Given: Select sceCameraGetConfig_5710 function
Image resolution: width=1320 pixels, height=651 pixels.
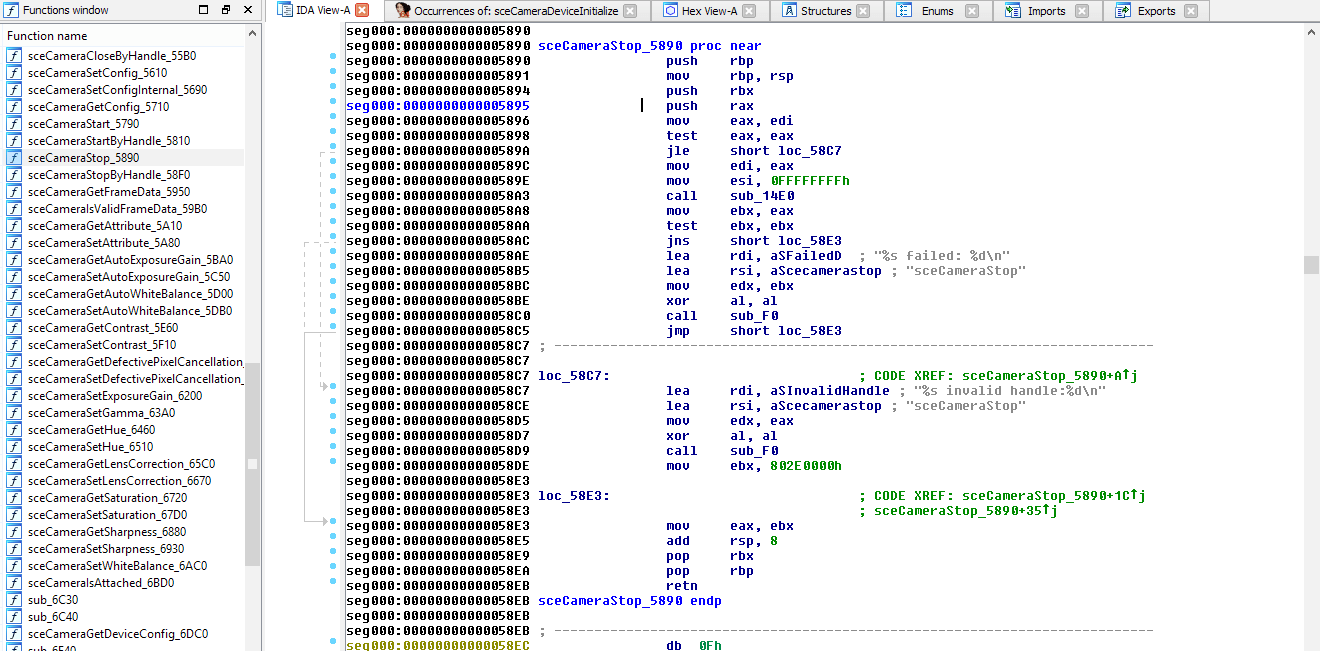Looking at the screenshot, I should coord(99,107).
